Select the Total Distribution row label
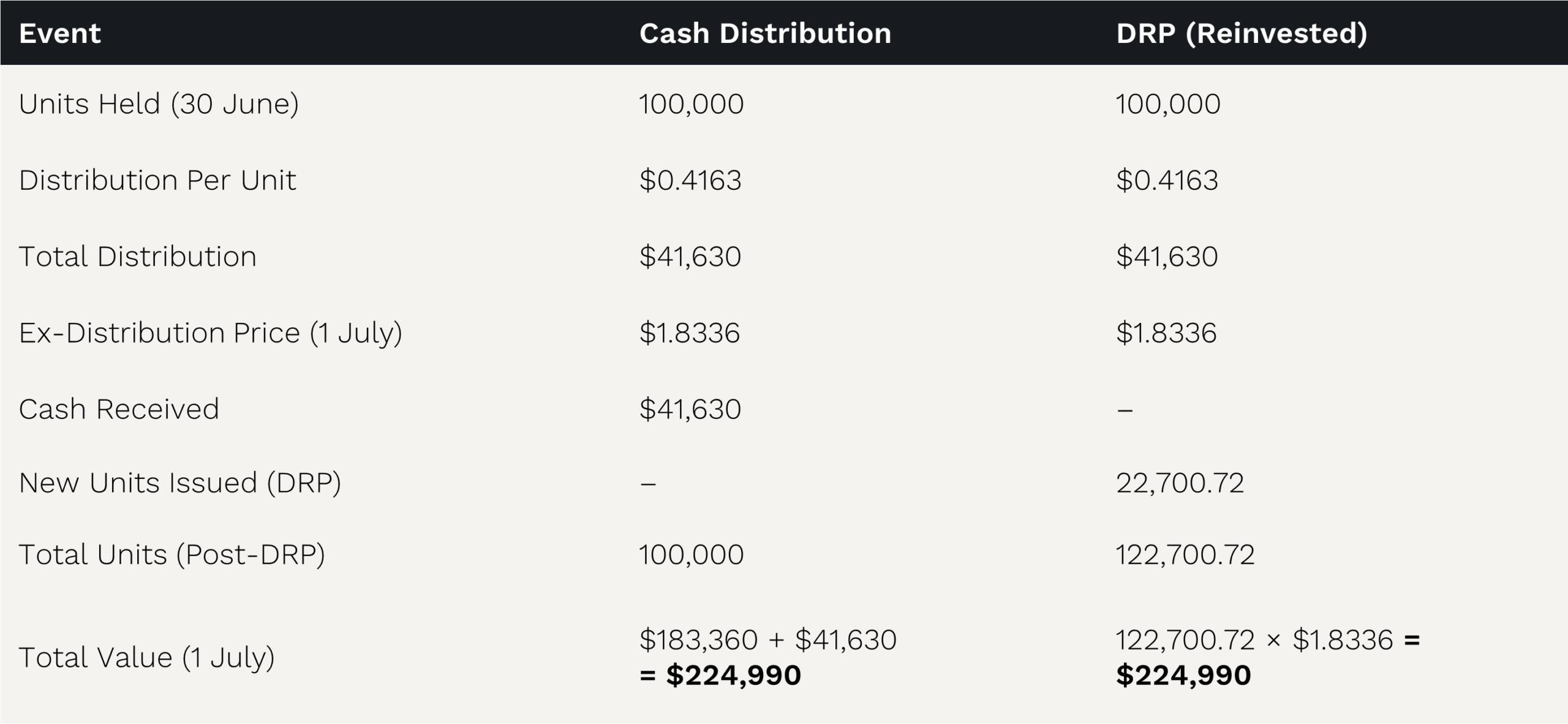1568x724 pixels. 138,256
